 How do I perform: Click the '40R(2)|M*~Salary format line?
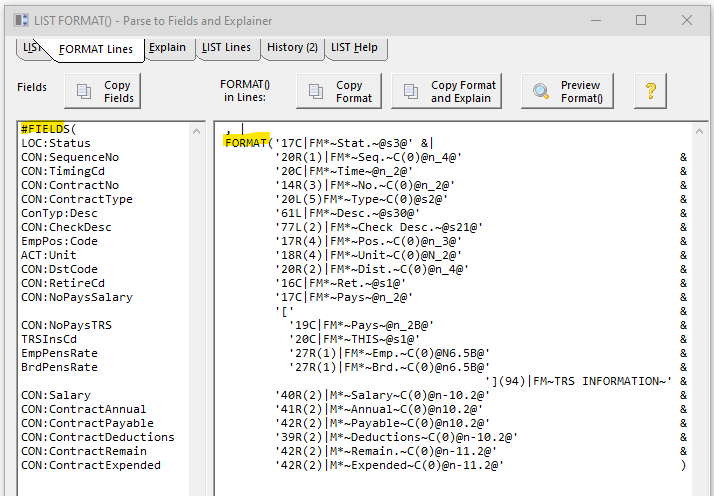coord(382,395)
